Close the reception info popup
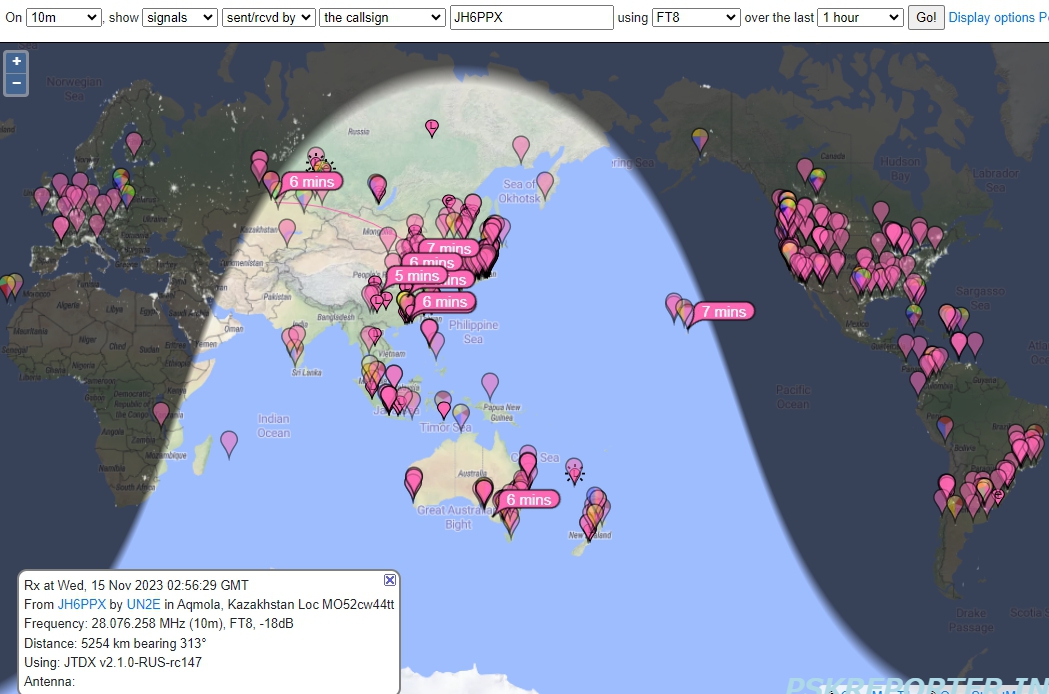 pos(389,580)
